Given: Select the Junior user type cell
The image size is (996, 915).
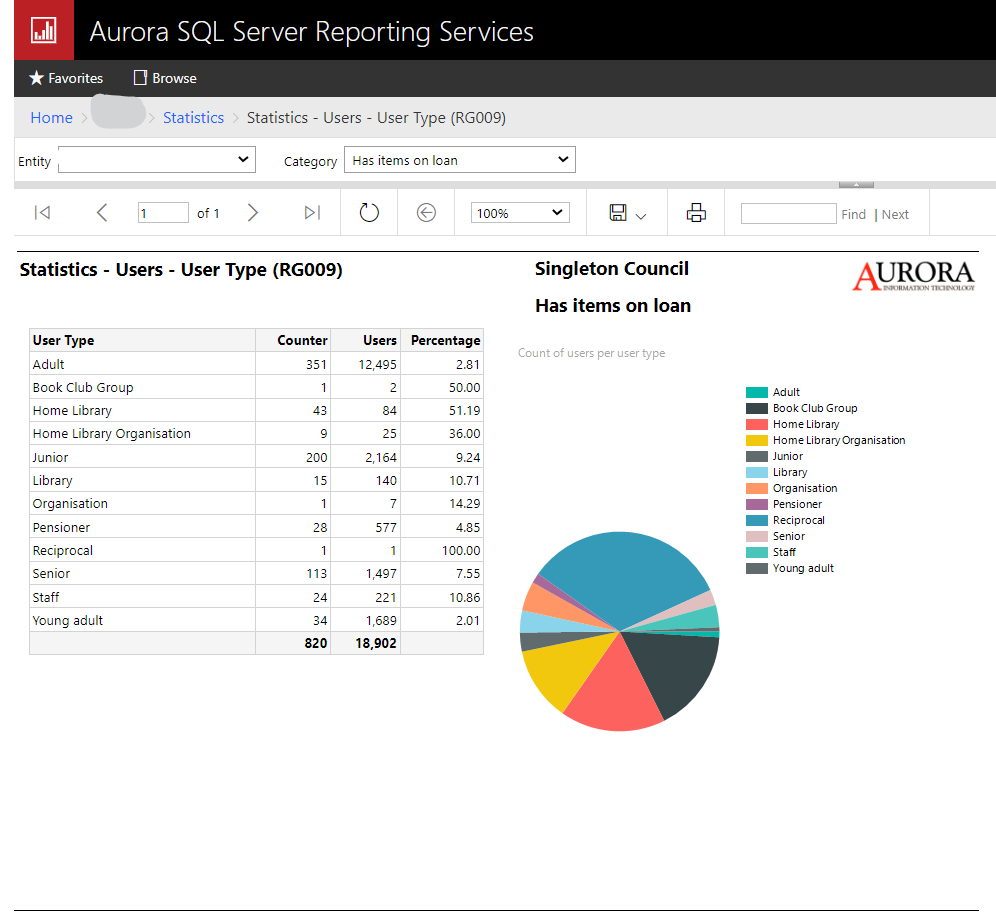Looking at the screenshot, I should pyautogui.click(x=142, y=457).
